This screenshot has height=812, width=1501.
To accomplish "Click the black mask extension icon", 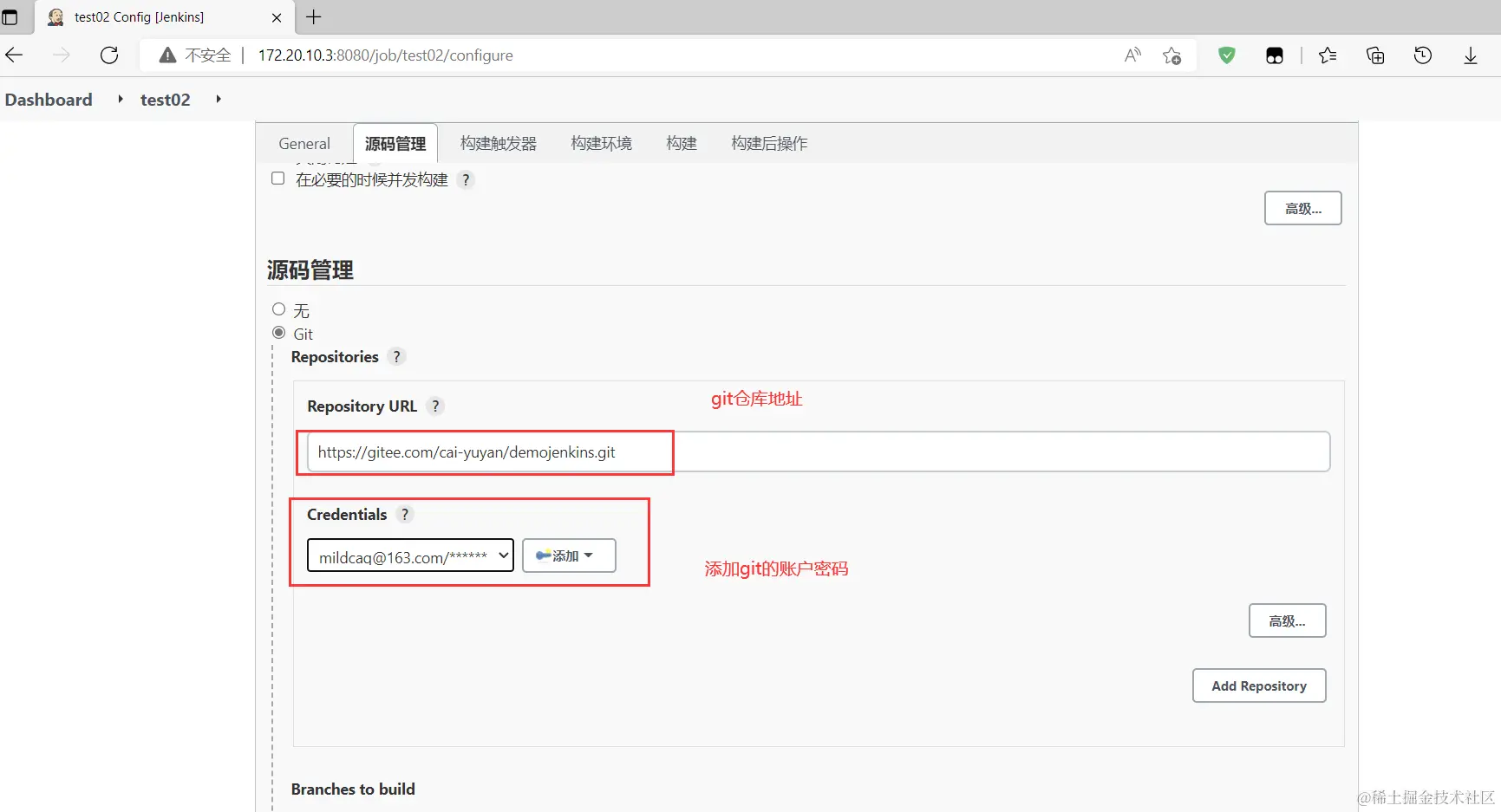I will [1275, 56].
